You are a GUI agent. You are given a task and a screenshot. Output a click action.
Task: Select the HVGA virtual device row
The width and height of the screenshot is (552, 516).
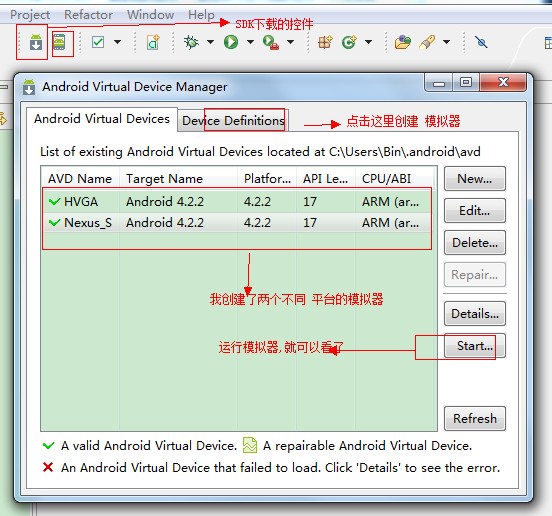238,202
